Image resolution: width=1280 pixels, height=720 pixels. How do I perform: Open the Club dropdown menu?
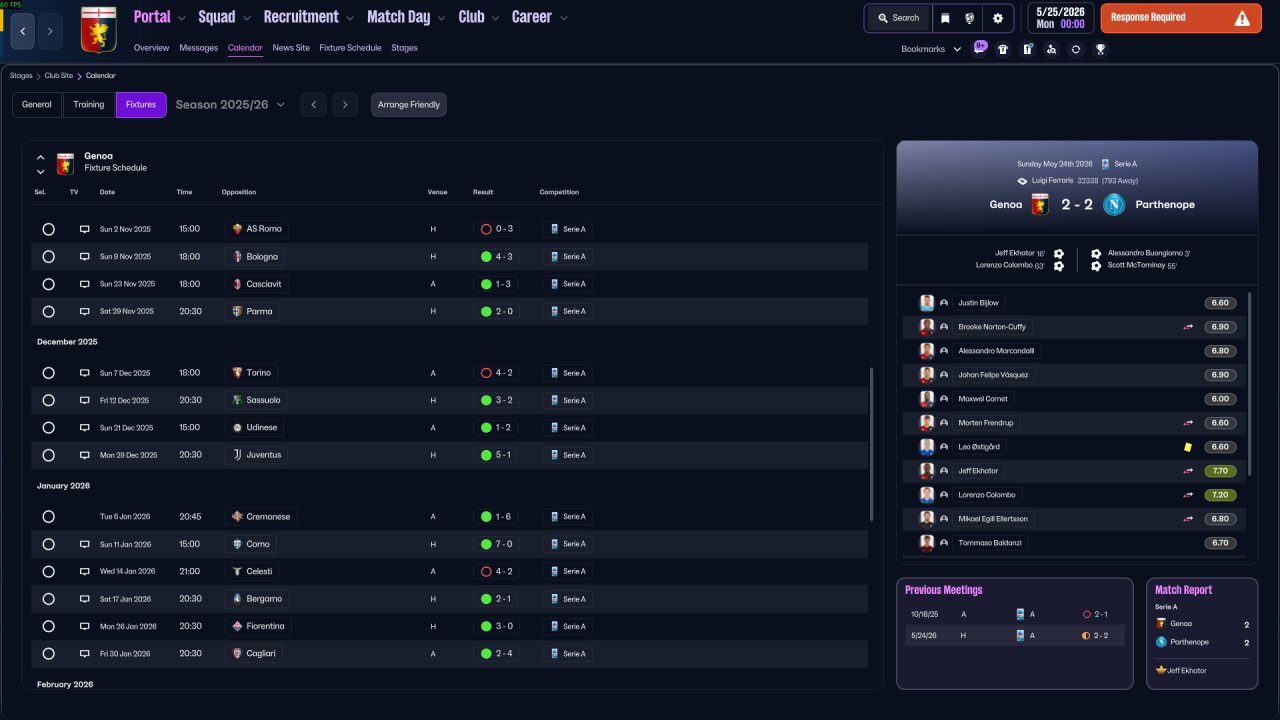(x=479, y=17)
